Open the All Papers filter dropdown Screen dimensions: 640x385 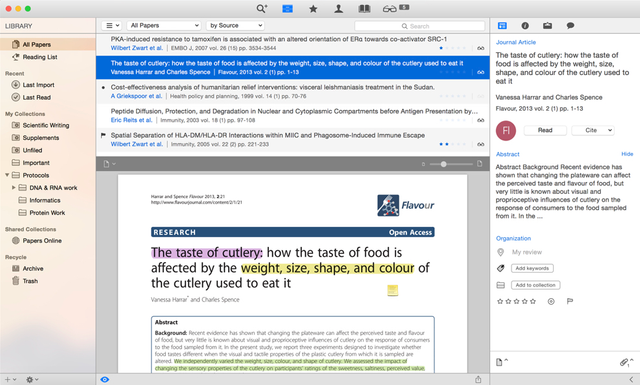(164, 25)
